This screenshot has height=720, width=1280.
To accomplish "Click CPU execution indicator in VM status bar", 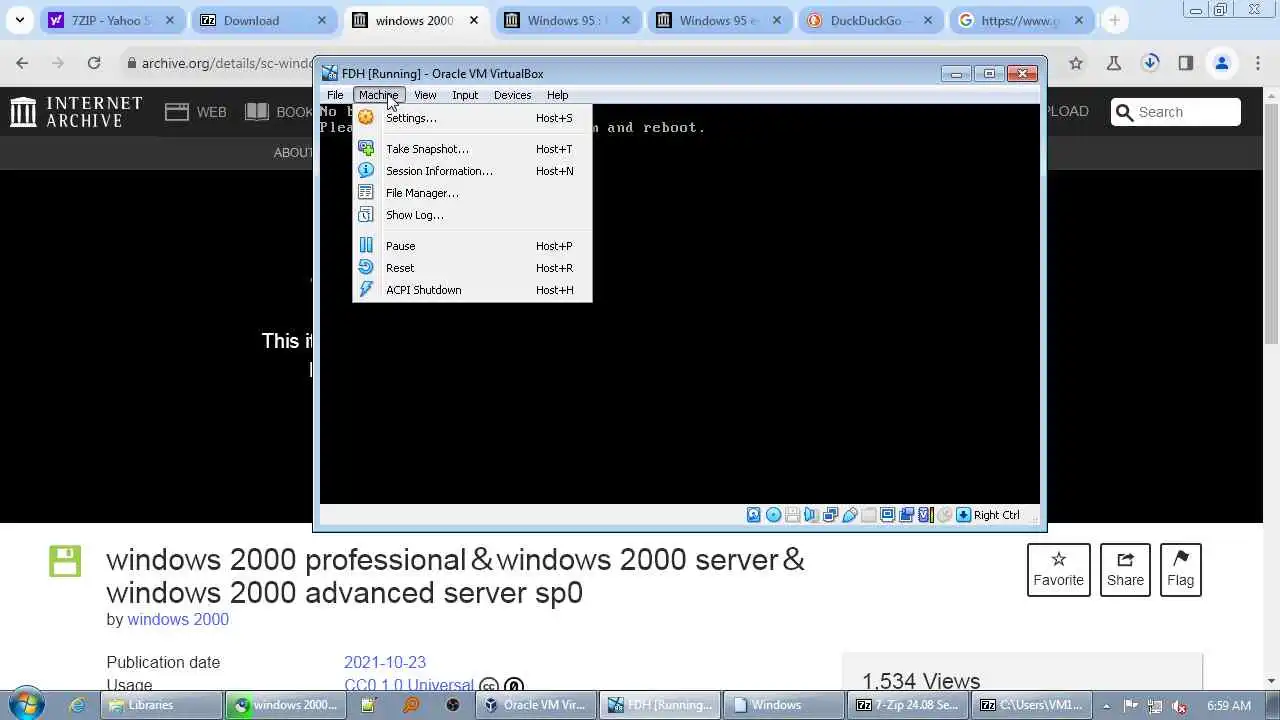I will (x=925, y=515).
